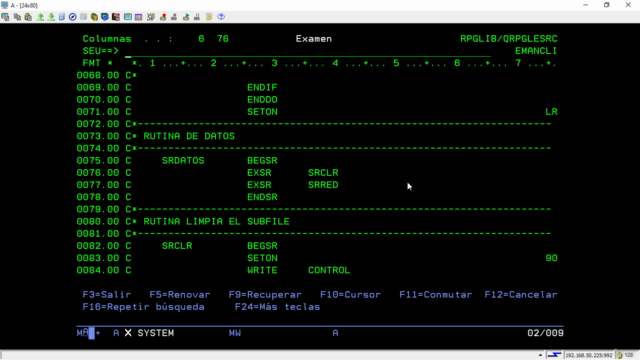Click the ENDIF opcode on line 0069.00
The width and height of the screenshot is (640, 360).
pyautogui.click(x=262, y=87)
